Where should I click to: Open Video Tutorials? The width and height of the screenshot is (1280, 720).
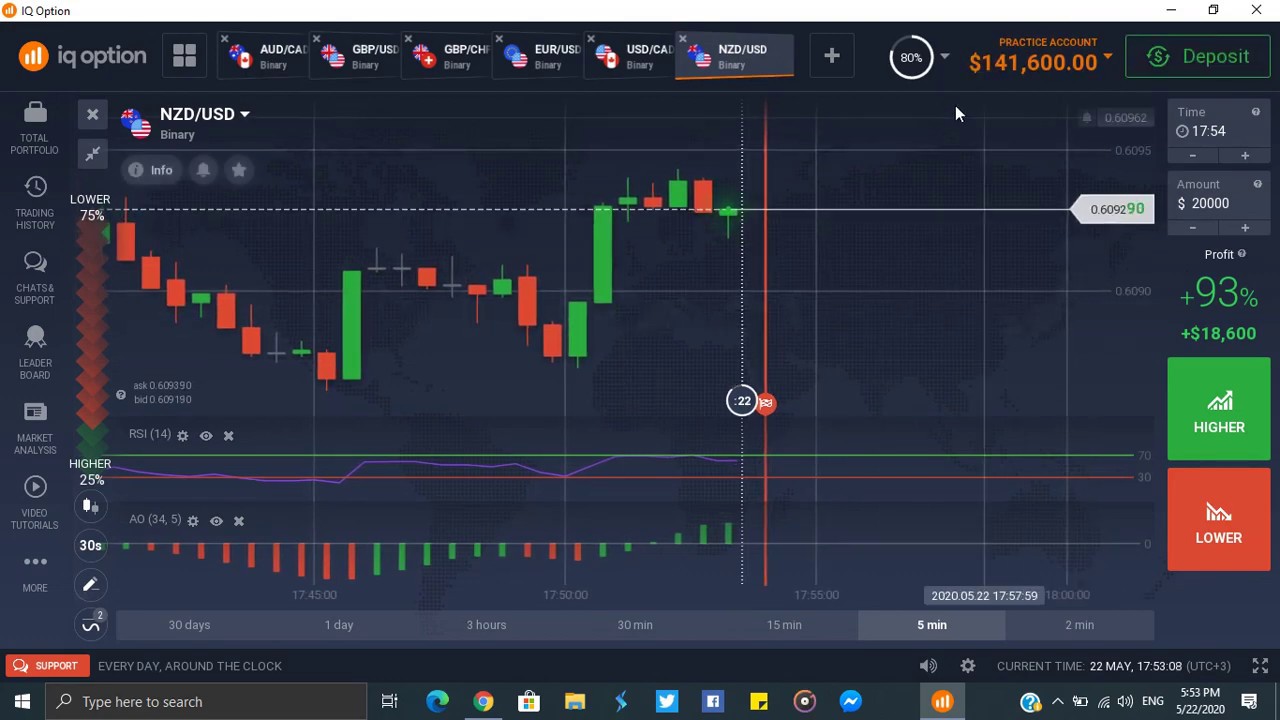tap(35, 503)
